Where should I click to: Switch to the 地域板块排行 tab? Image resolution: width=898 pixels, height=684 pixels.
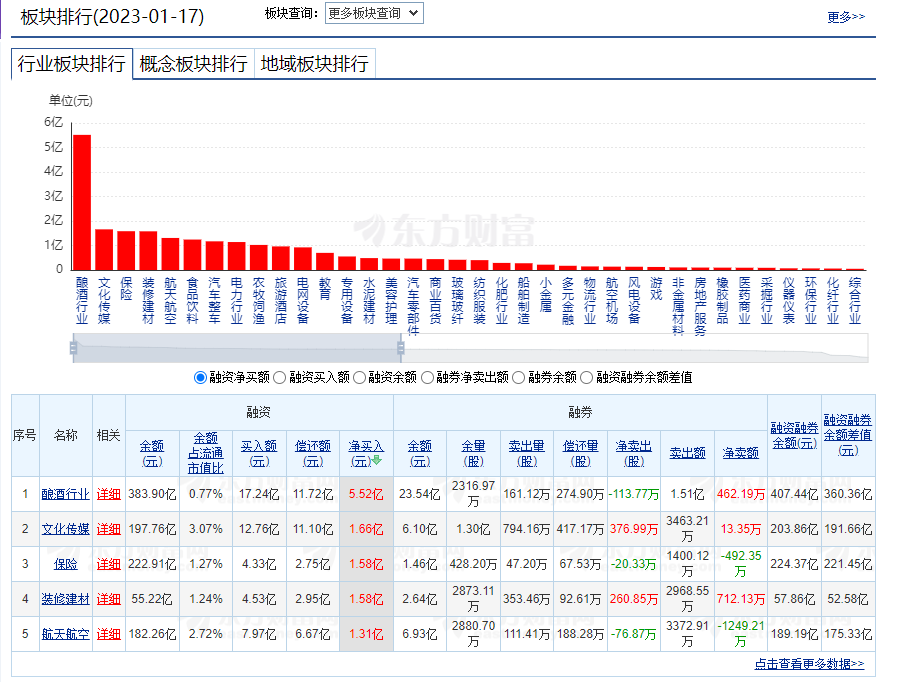[x=314, y=64]
